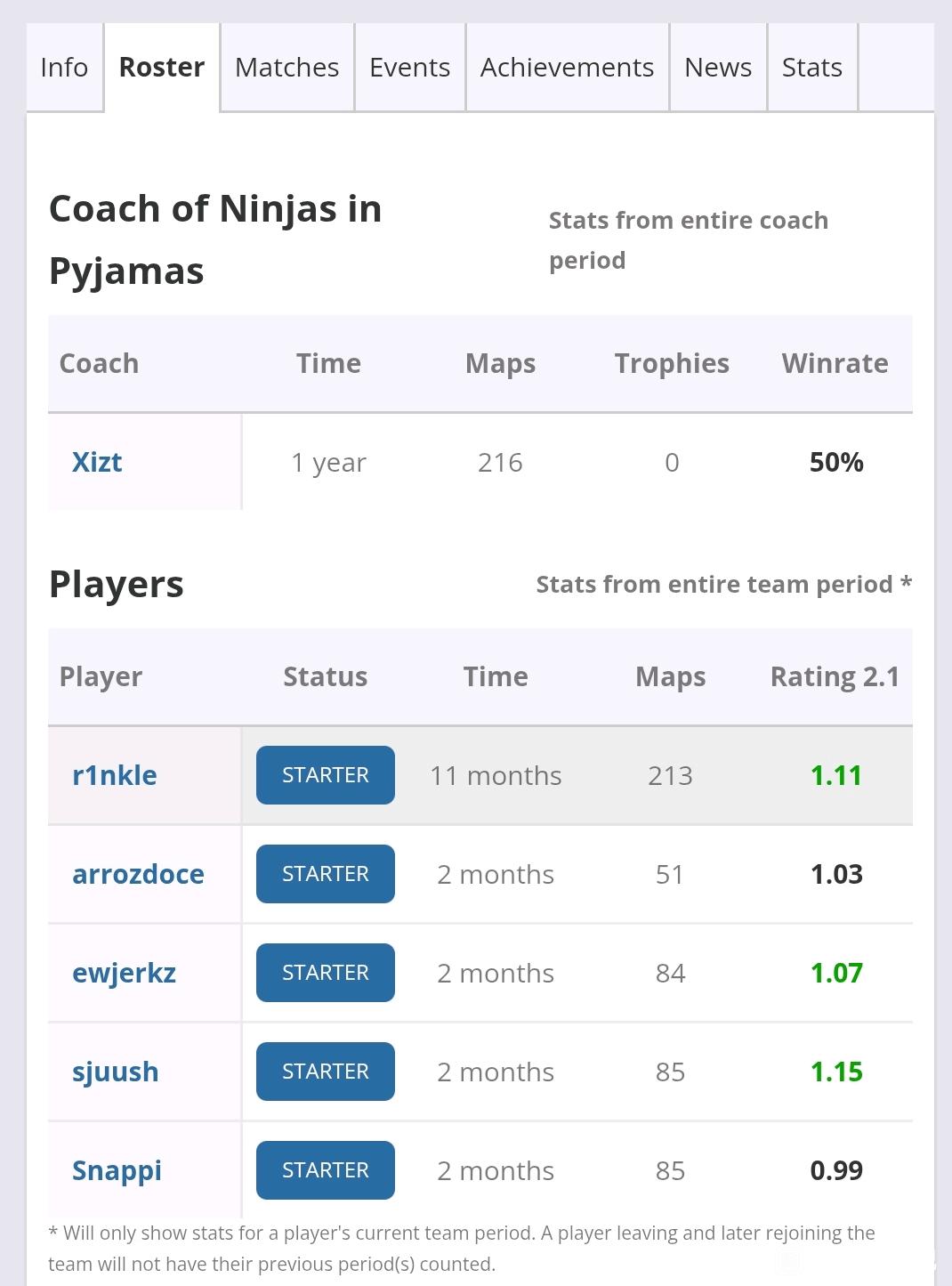The image size is (952, 1286).
Task: Go to the Events tab
Action: tap(409, 68)
